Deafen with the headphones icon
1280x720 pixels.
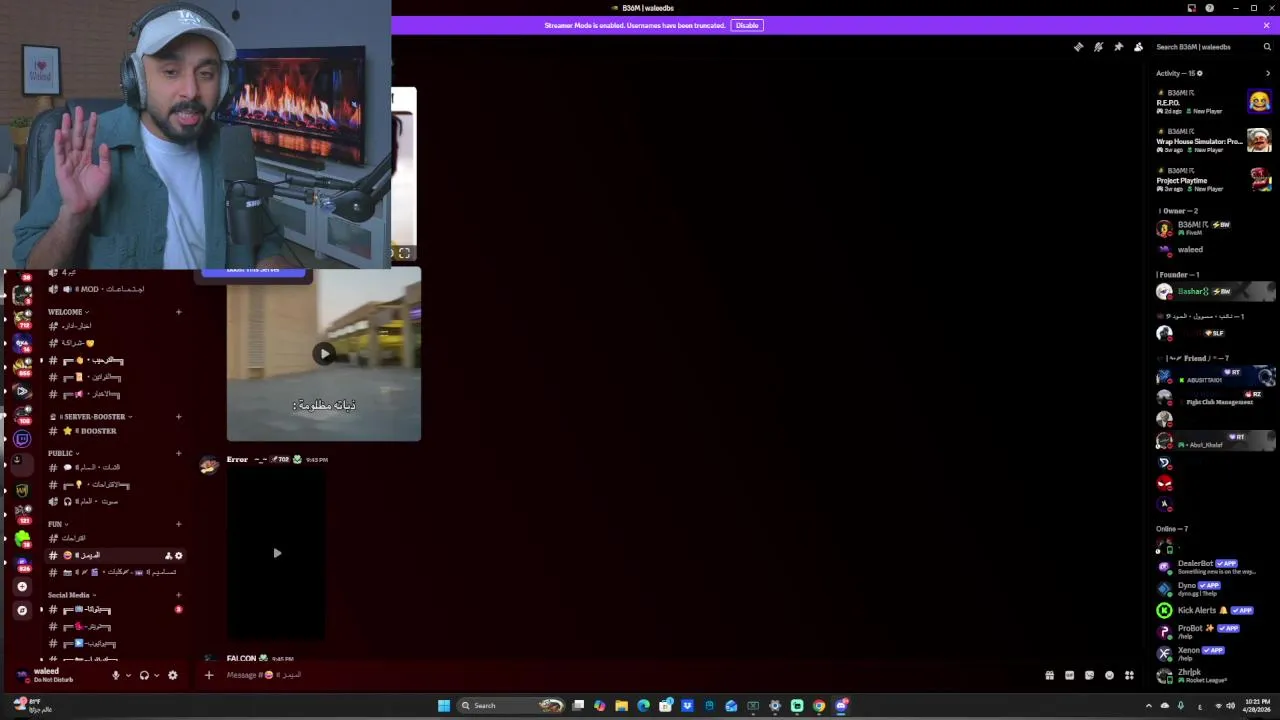(x=144, y=675)
